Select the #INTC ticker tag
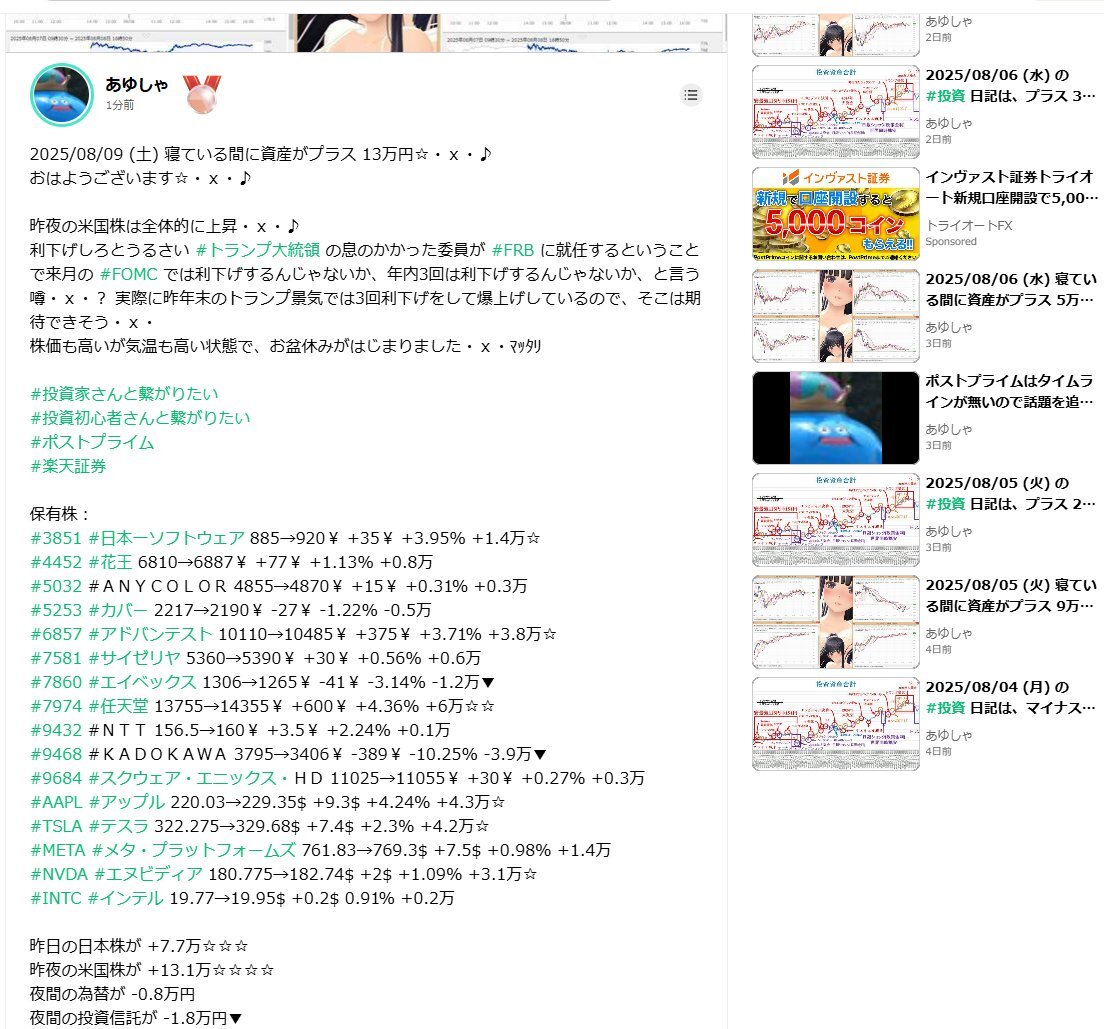The width and height of the screenshot is (1104, 1029). pyautogui.click(x=56, y=898)
